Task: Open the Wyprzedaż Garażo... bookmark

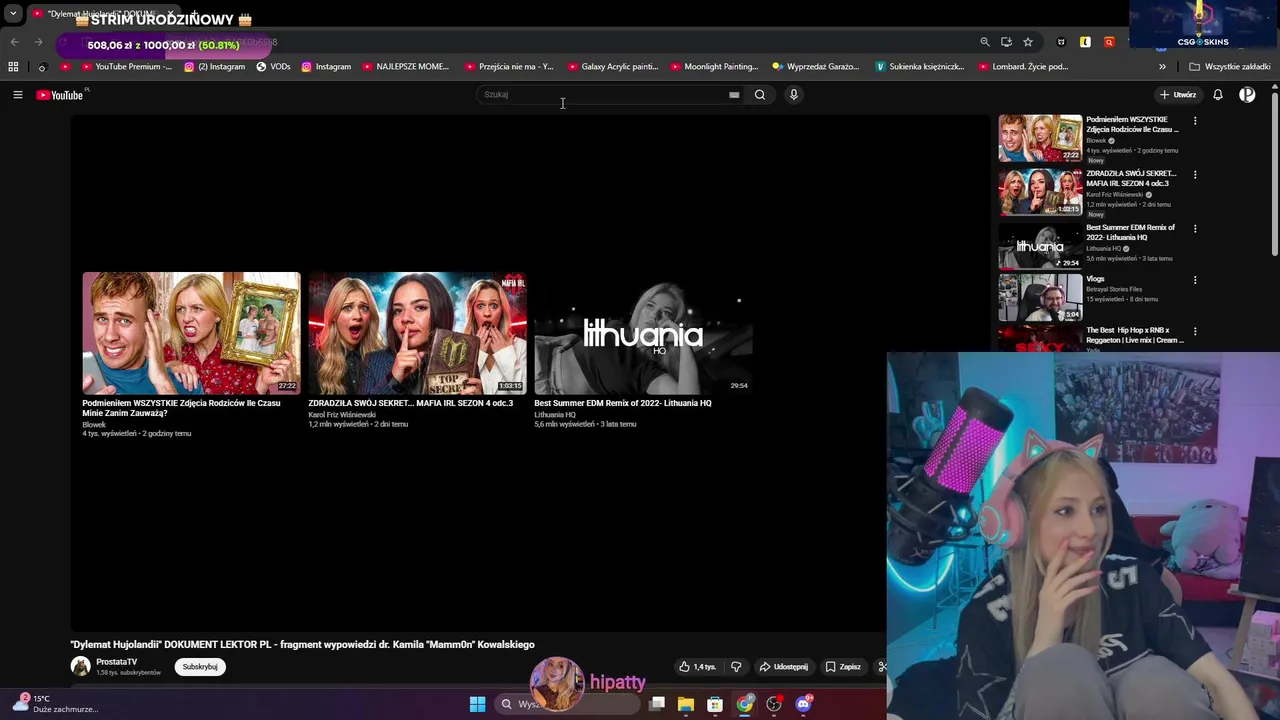Action: point(815,67)
